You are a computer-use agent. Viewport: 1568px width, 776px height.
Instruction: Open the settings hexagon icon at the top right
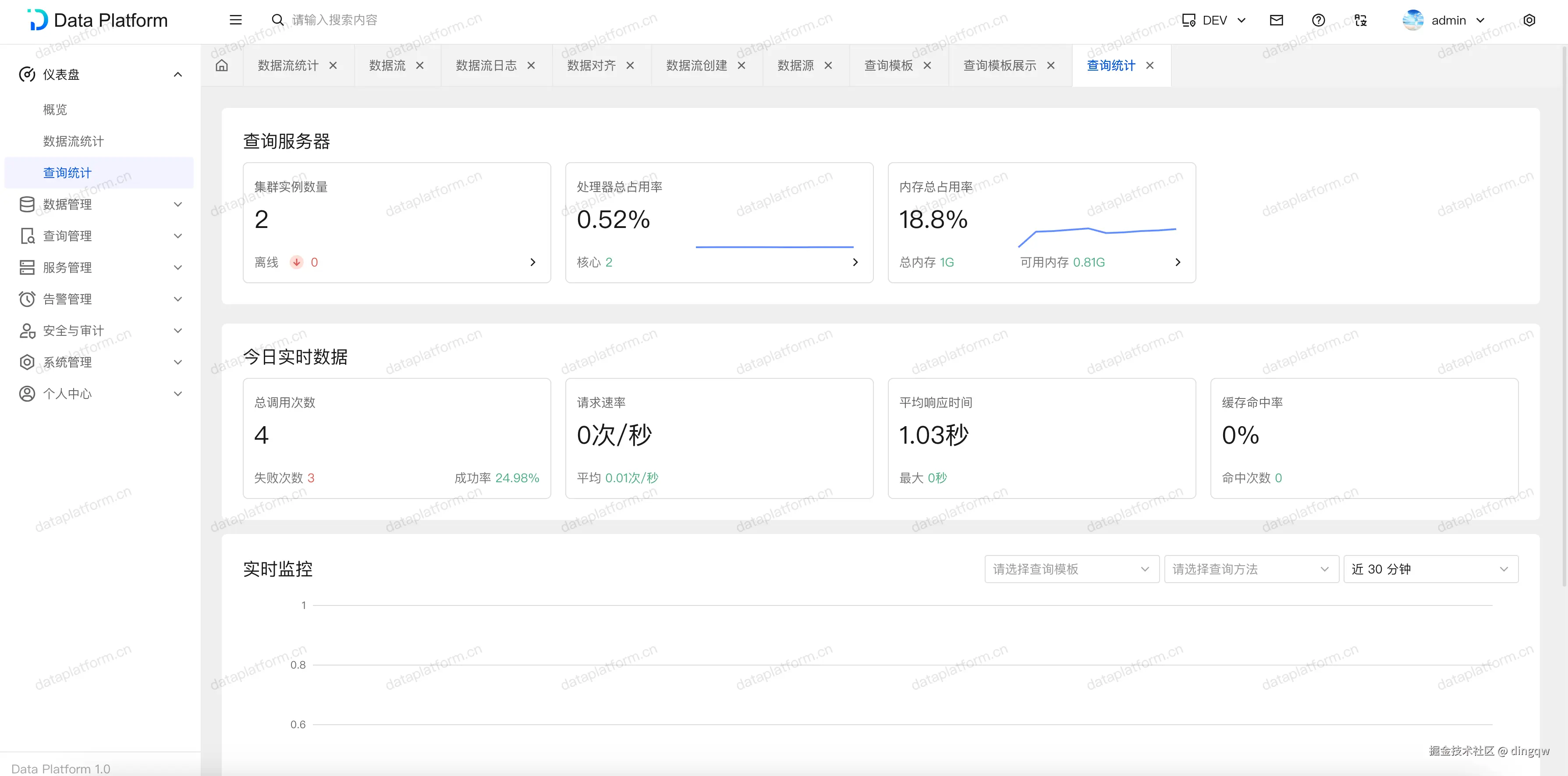point(1529,20)
